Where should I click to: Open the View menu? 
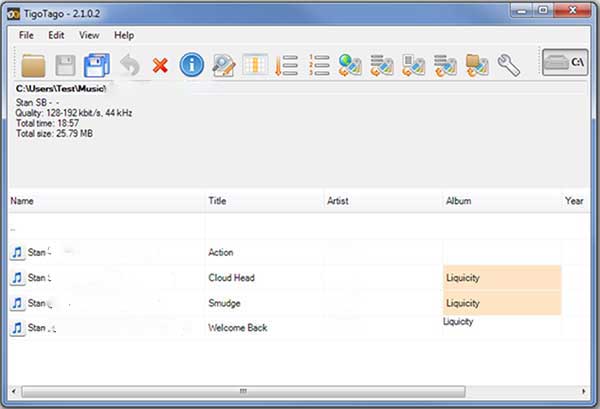pos(89,35)
